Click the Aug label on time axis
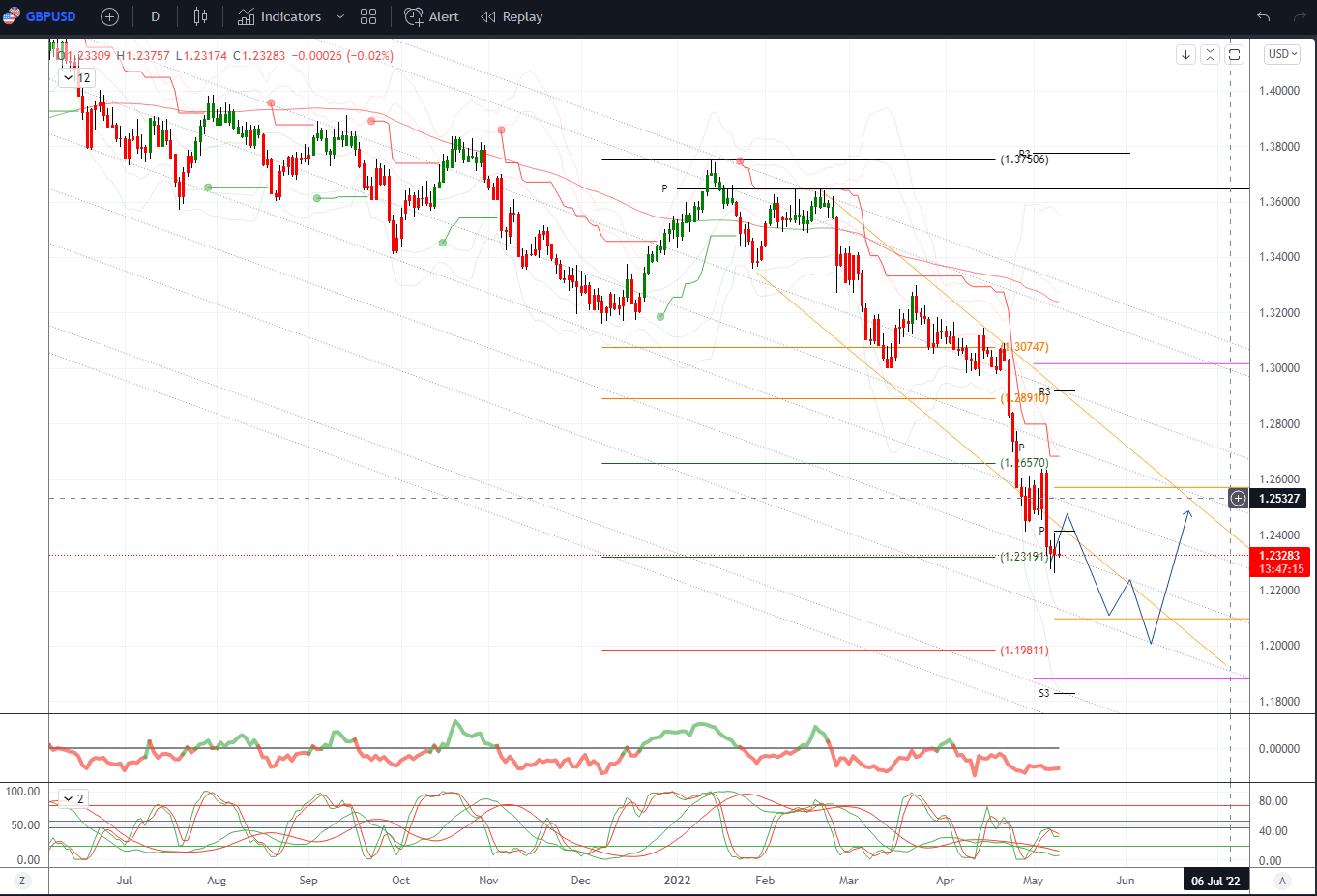Screen dimensions: 1317x896 pos(217,881)
